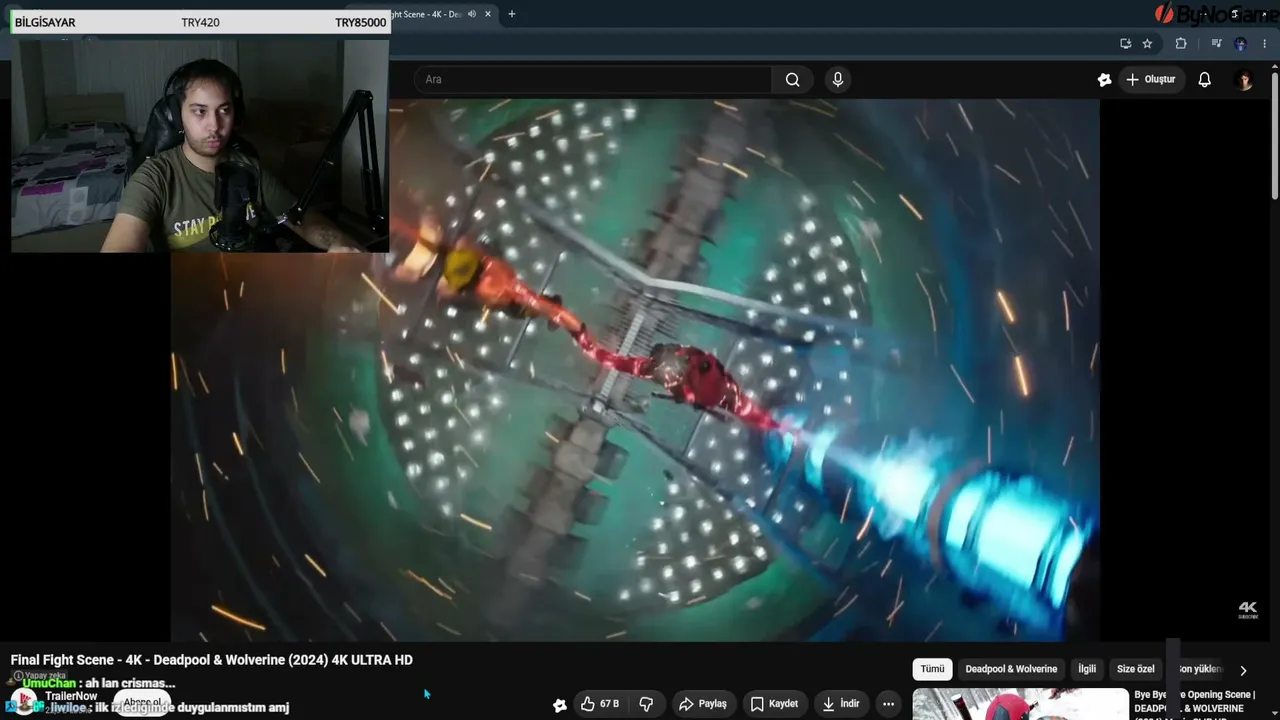Viewport: 1280px width, 720px height.
Task: Open Chrome media controls icon
Action: (1216, 44)
